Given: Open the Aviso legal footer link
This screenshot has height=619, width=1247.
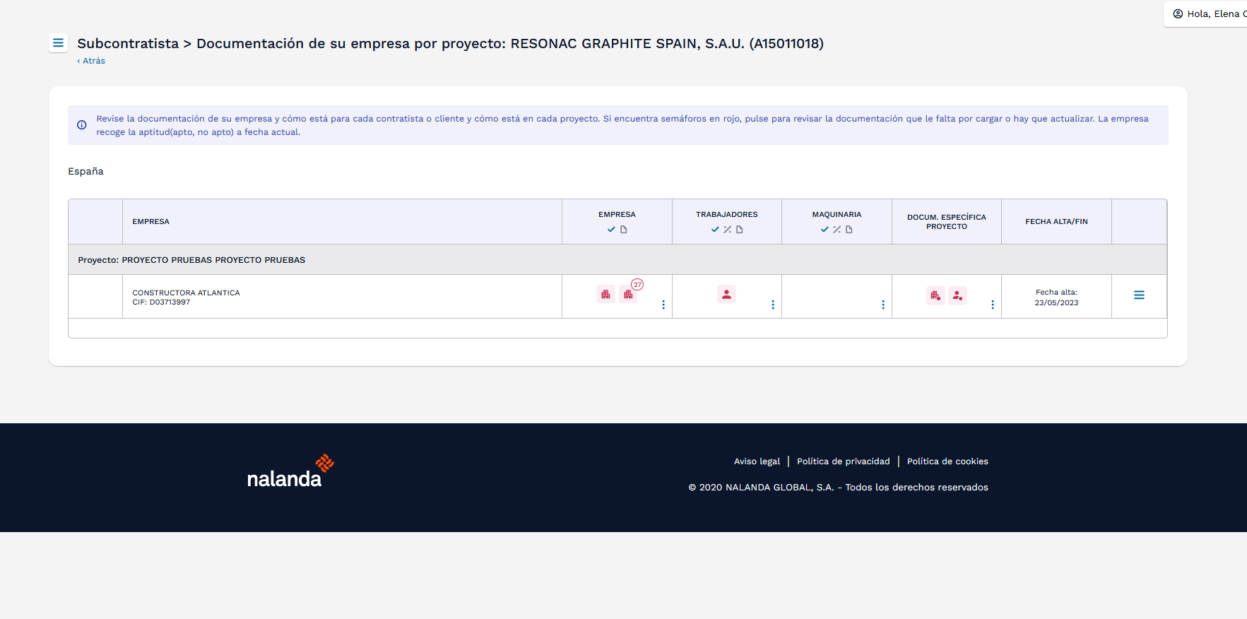Looking at the screenshot, I should (x=757, y=461).
